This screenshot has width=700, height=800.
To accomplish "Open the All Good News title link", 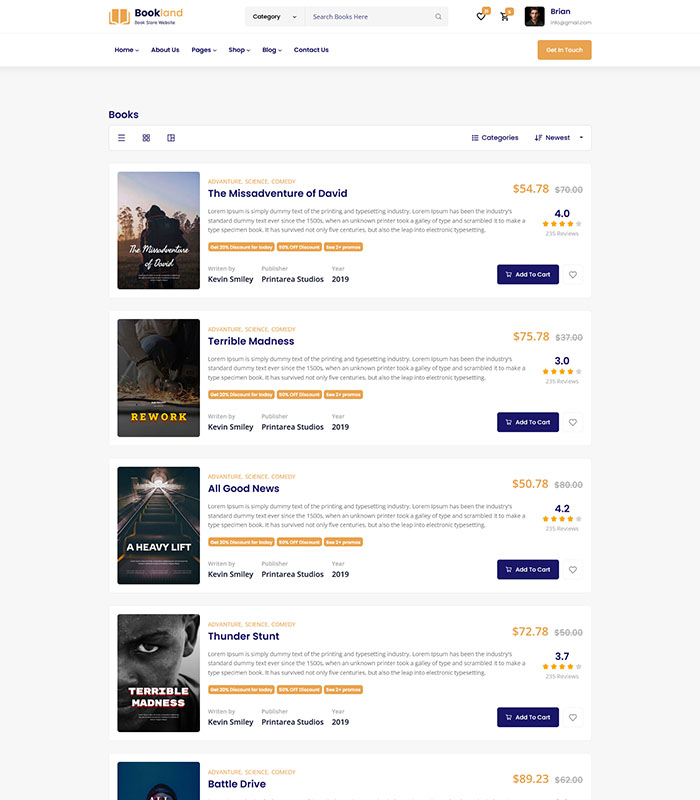I will (x=243, y=489).
